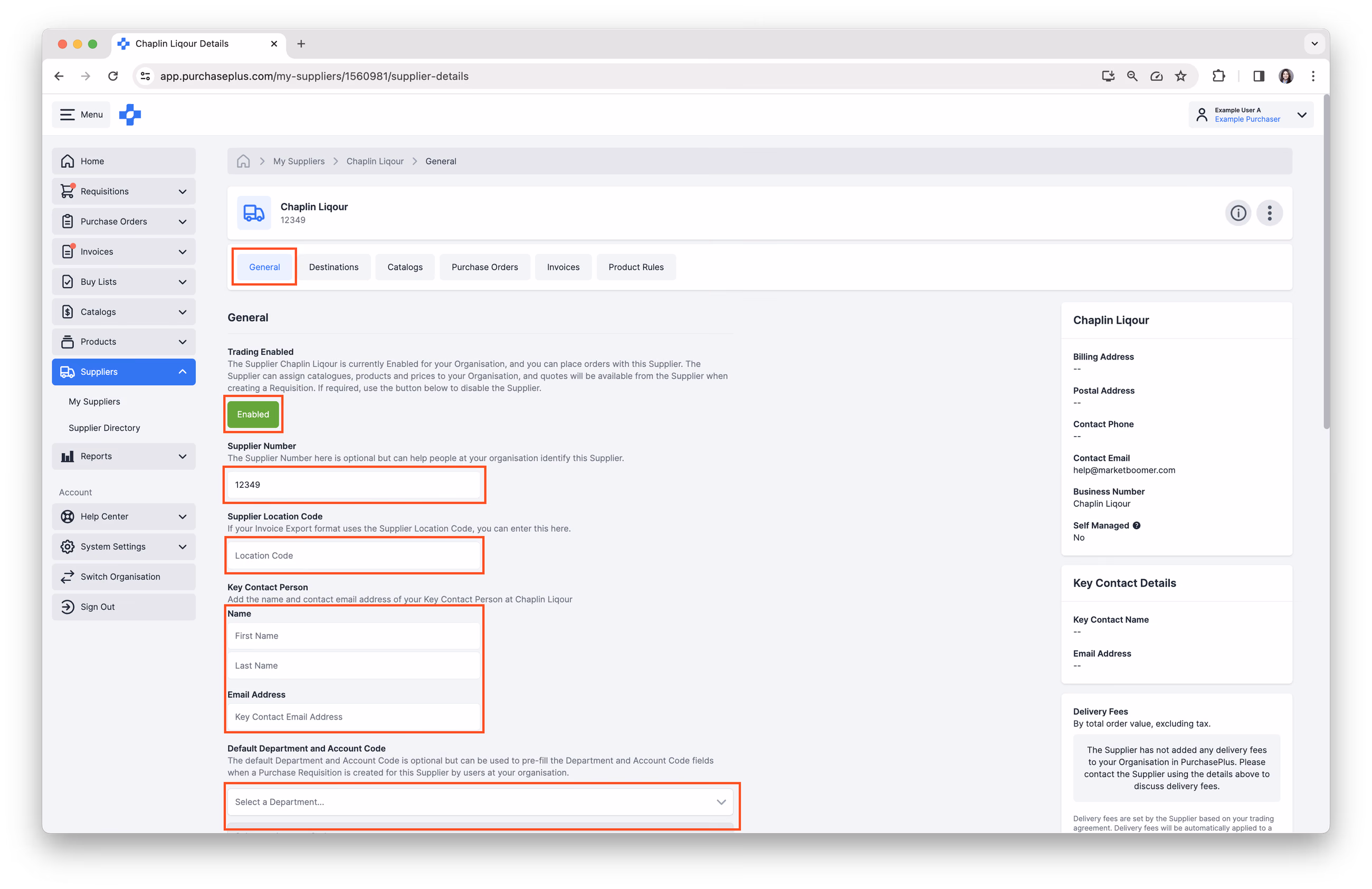Open the hamburger Menu button
This screenshot has height=889, width=1372.
coord(81,114)
